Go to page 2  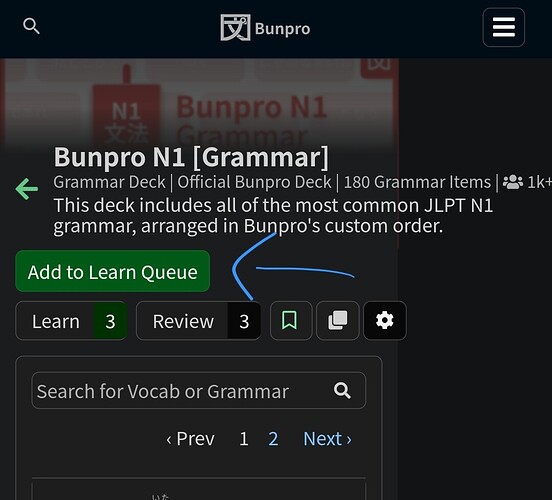point(273,439)
